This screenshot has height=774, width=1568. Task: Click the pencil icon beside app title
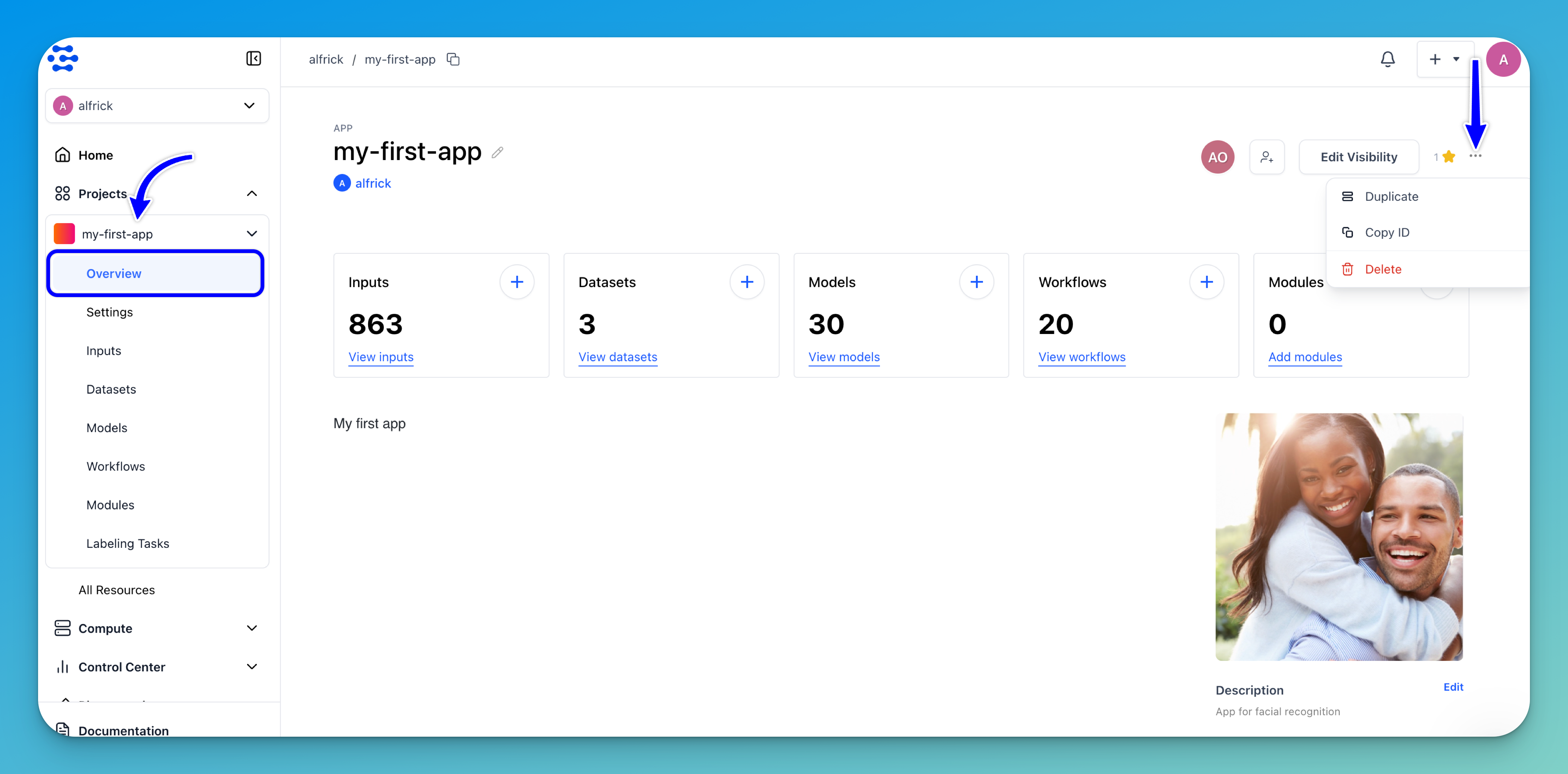[497, 152]
